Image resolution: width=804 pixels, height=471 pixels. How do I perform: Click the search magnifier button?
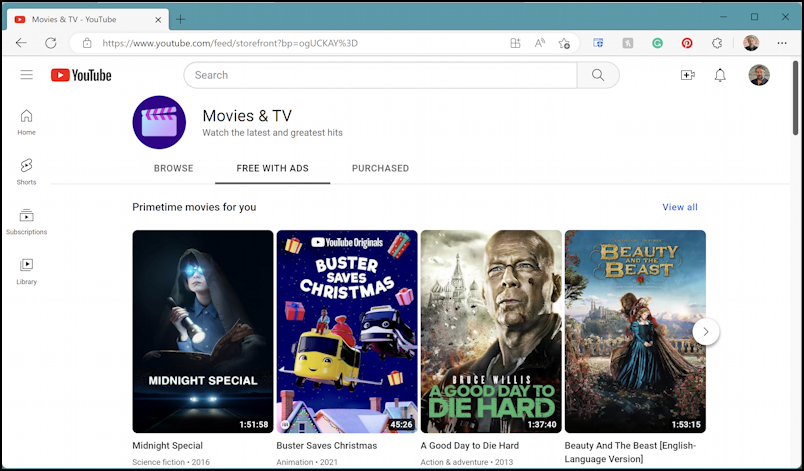[598, 75]
